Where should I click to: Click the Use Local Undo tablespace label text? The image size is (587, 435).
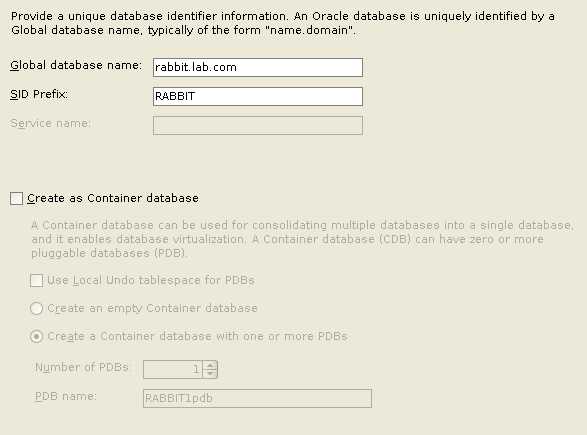point(150,280)
